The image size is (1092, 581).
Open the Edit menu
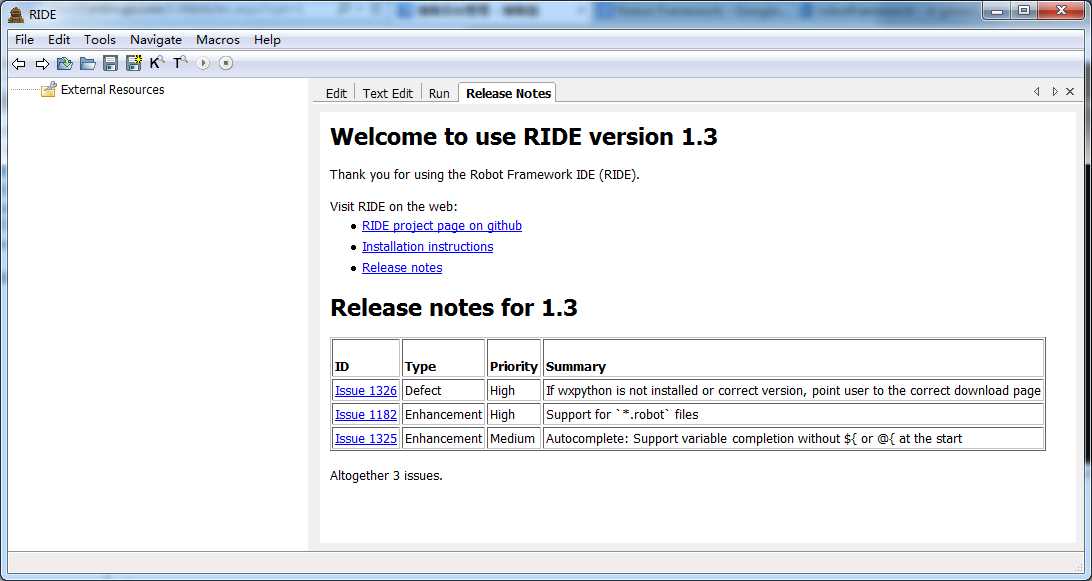[59, 40]
